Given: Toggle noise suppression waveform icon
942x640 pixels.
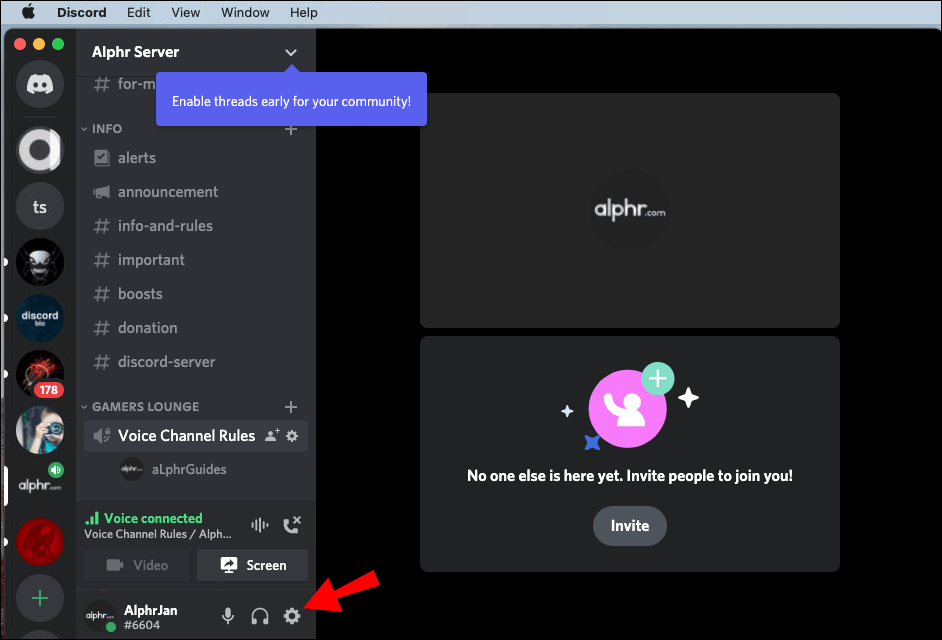Looking at the screenshot, I should [260, 525].
